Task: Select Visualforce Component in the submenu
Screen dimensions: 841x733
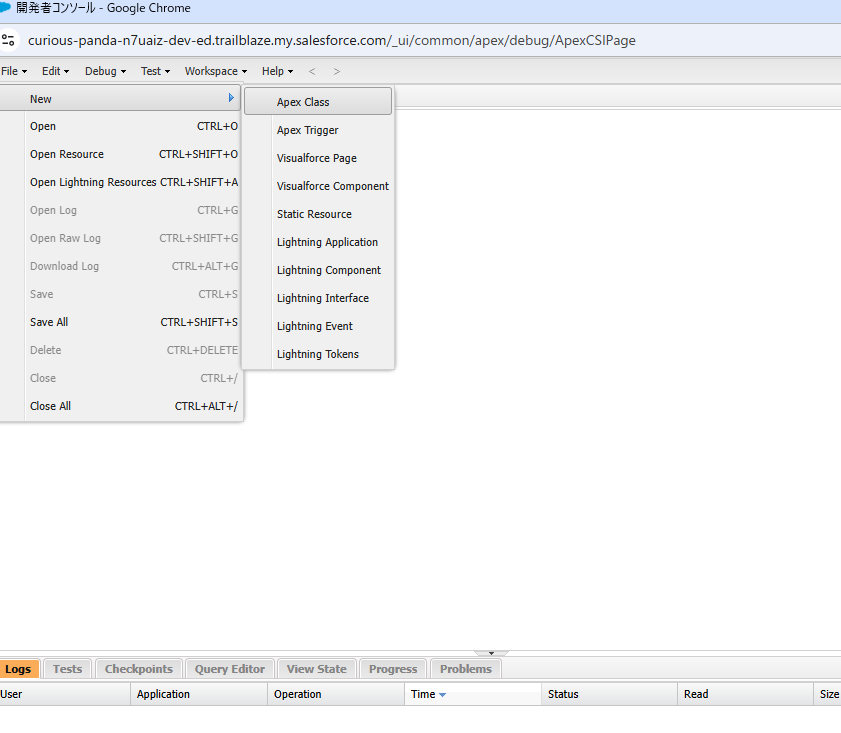Action: (318, 186)
